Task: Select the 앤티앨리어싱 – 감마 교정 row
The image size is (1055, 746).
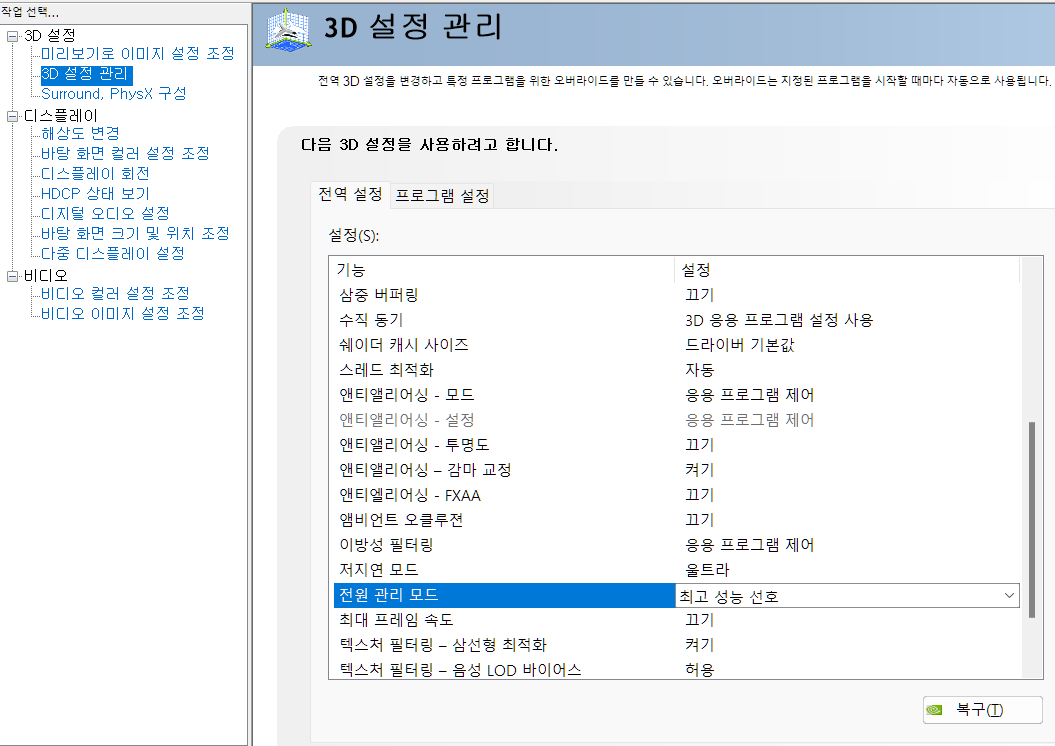Action: [676, 470]
